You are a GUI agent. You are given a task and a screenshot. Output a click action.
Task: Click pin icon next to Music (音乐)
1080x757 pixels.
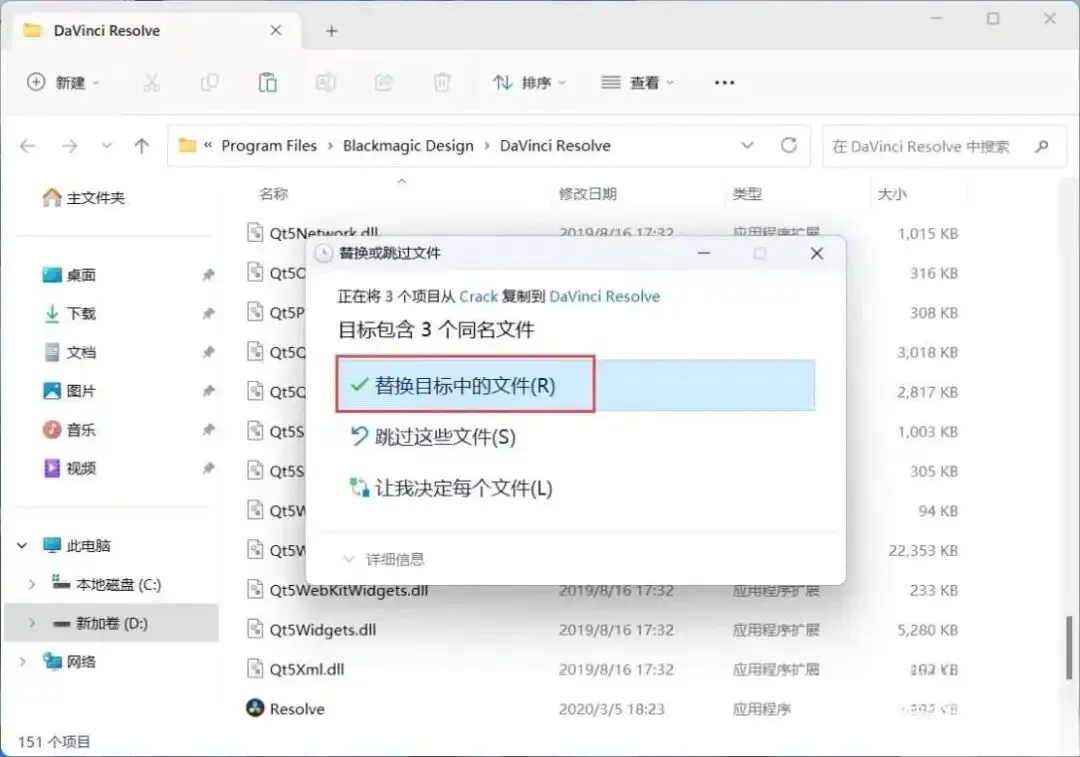tap(207, 430)
